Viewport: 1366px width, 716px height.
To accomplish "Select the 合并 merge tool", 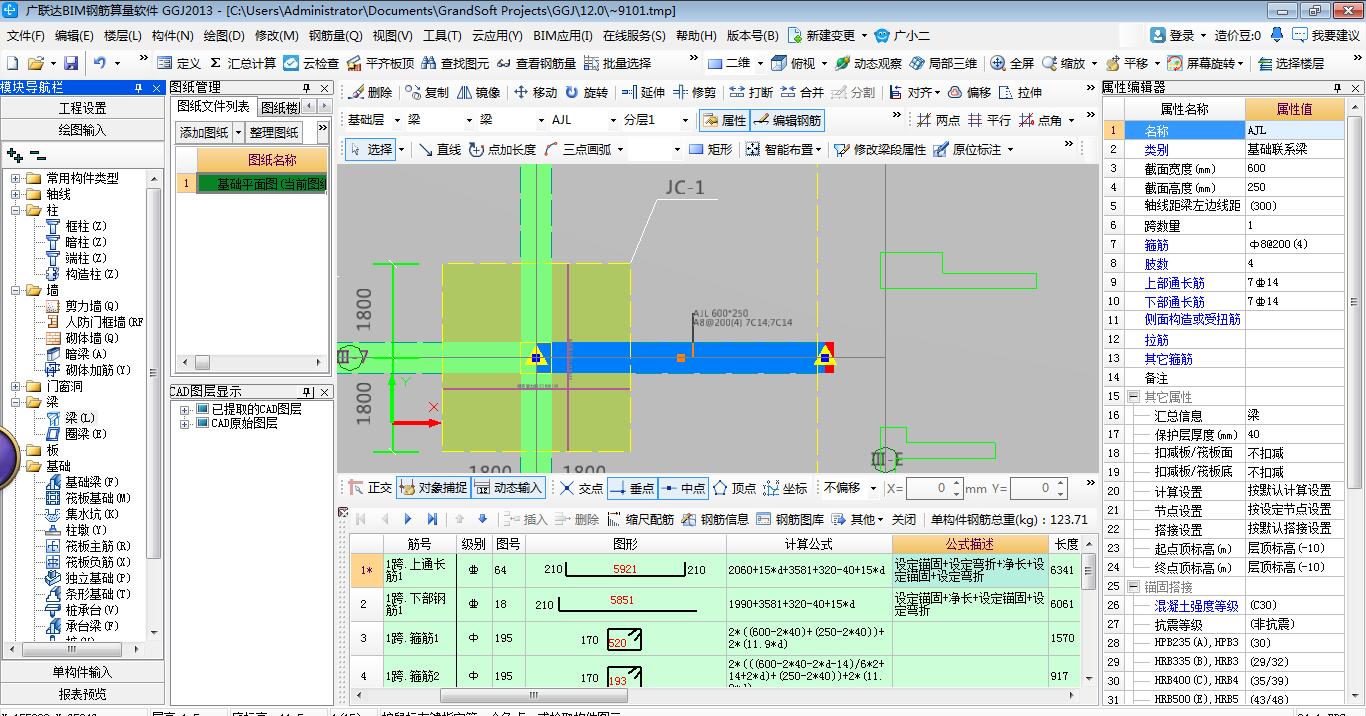I will (x=802, y=92).
